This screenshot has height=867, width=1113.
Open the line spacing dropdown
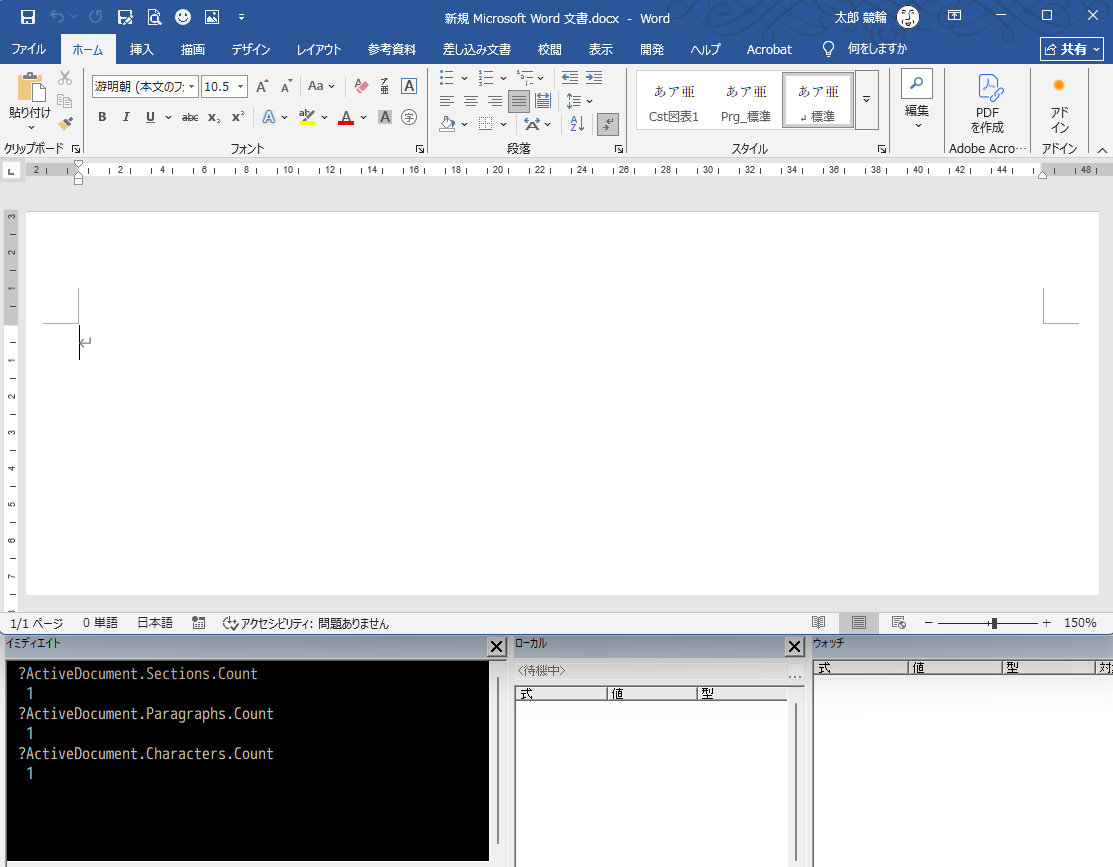tap(579, 101)
